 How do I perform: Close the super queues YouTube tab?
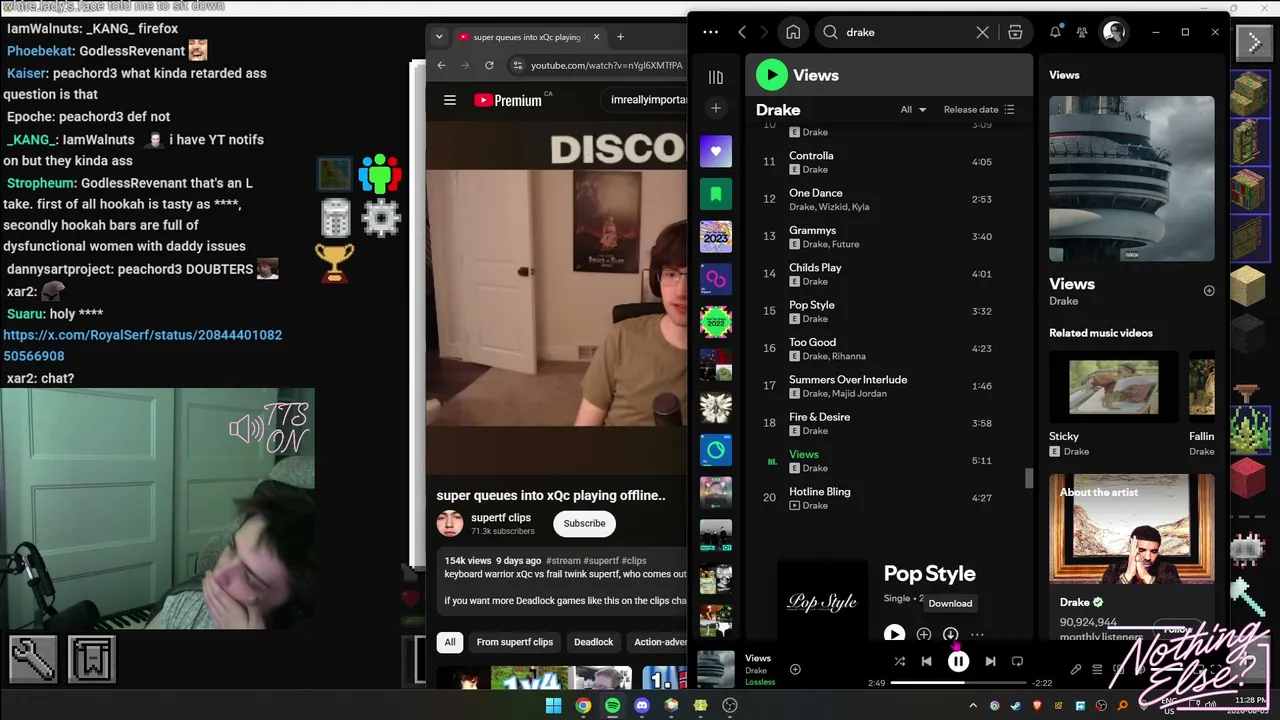click(597, 37)
